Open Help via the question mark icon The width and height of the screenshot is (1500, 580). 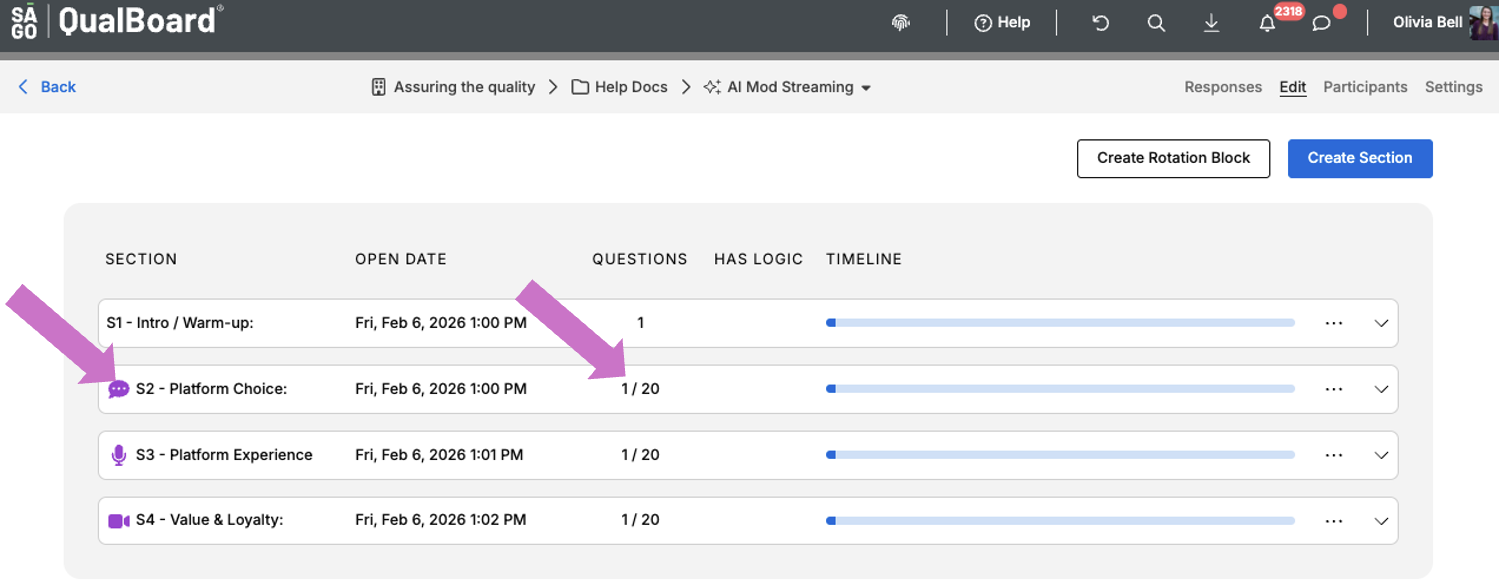click(x=1001, y=22)
